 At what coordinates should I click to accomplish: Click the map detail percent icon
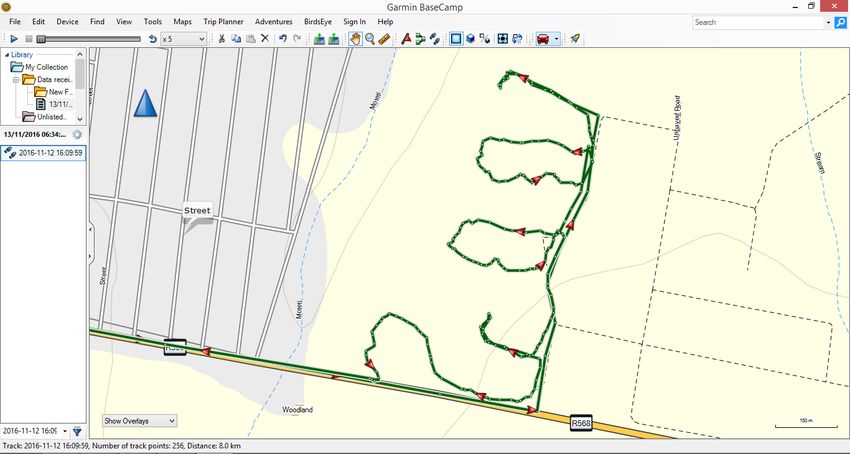pyautogui.click(x=485, y=39)
